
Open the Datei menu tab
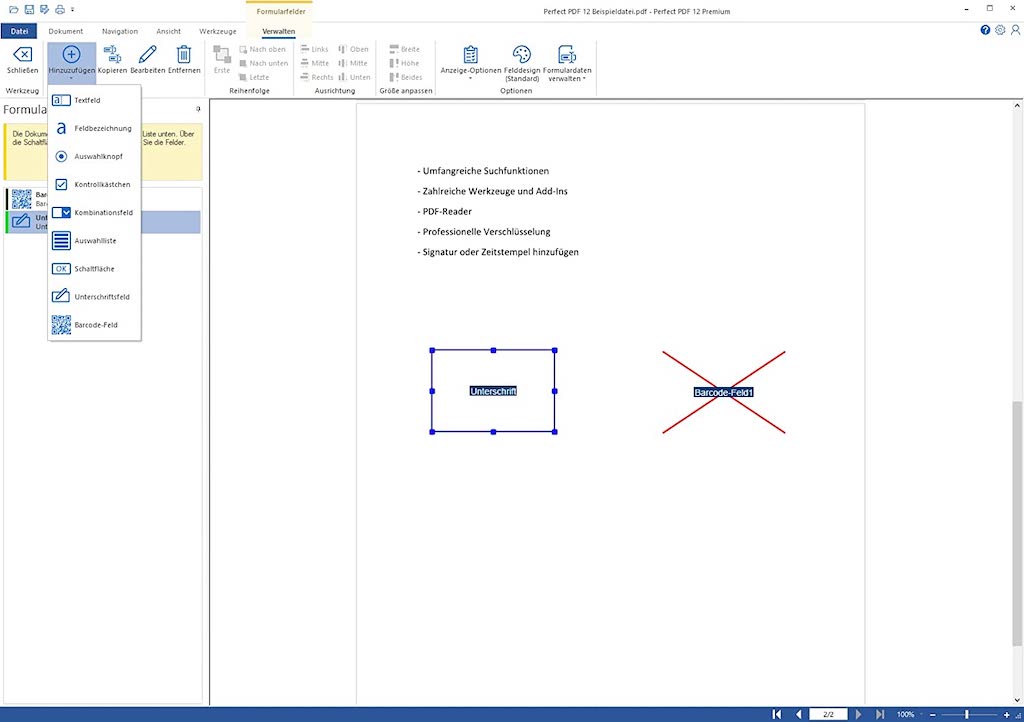pos(19,31)
